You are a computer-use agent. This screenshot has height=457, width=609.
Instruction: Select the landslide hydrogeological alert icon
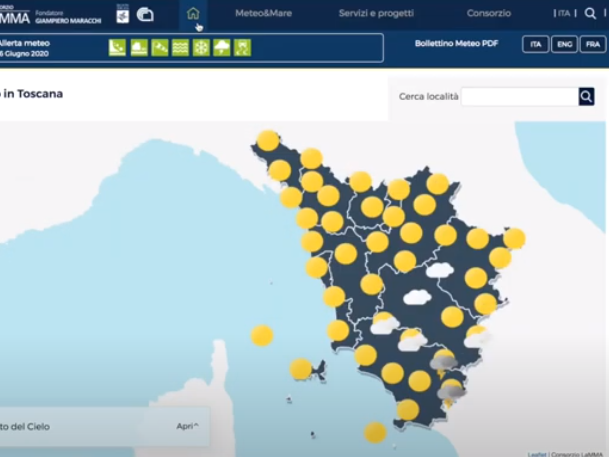[117, 48]
